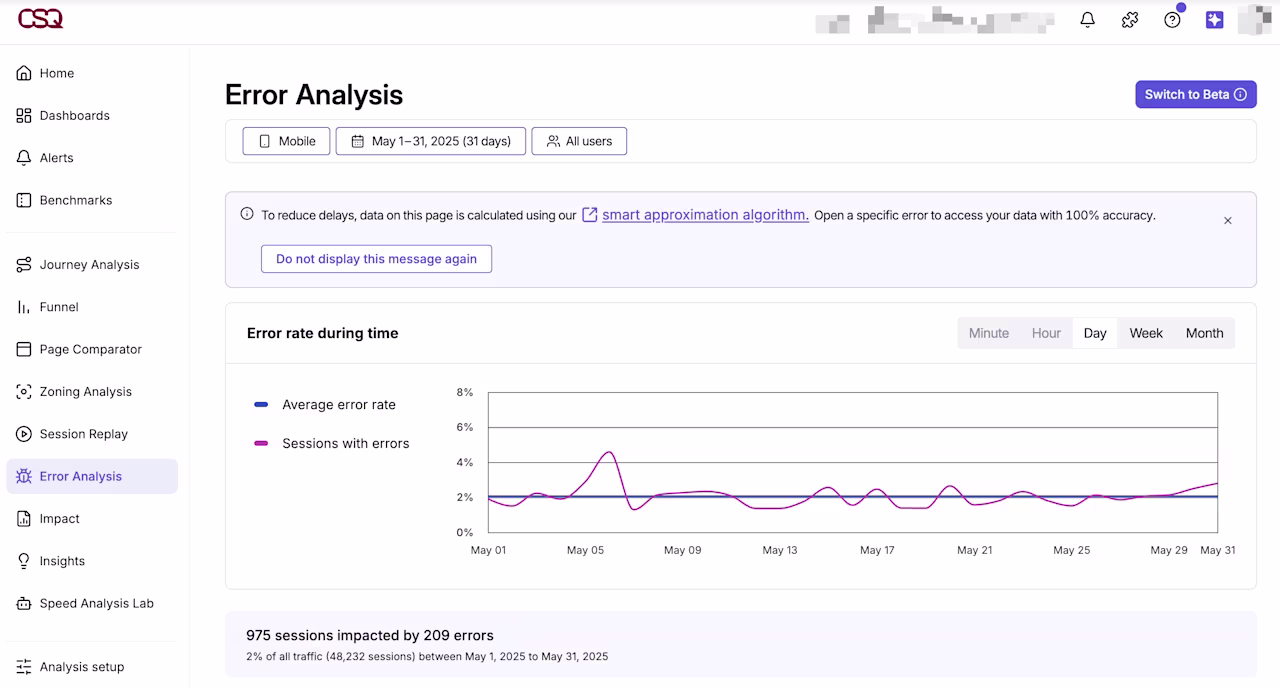Select the Month granularity

(1204, 333)
